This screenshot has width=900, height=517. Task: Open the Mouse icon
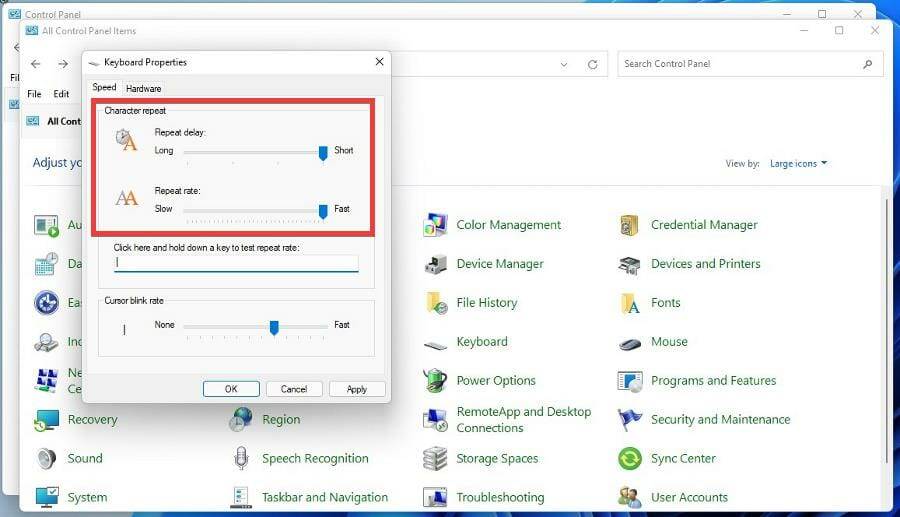tap(630, 344)
